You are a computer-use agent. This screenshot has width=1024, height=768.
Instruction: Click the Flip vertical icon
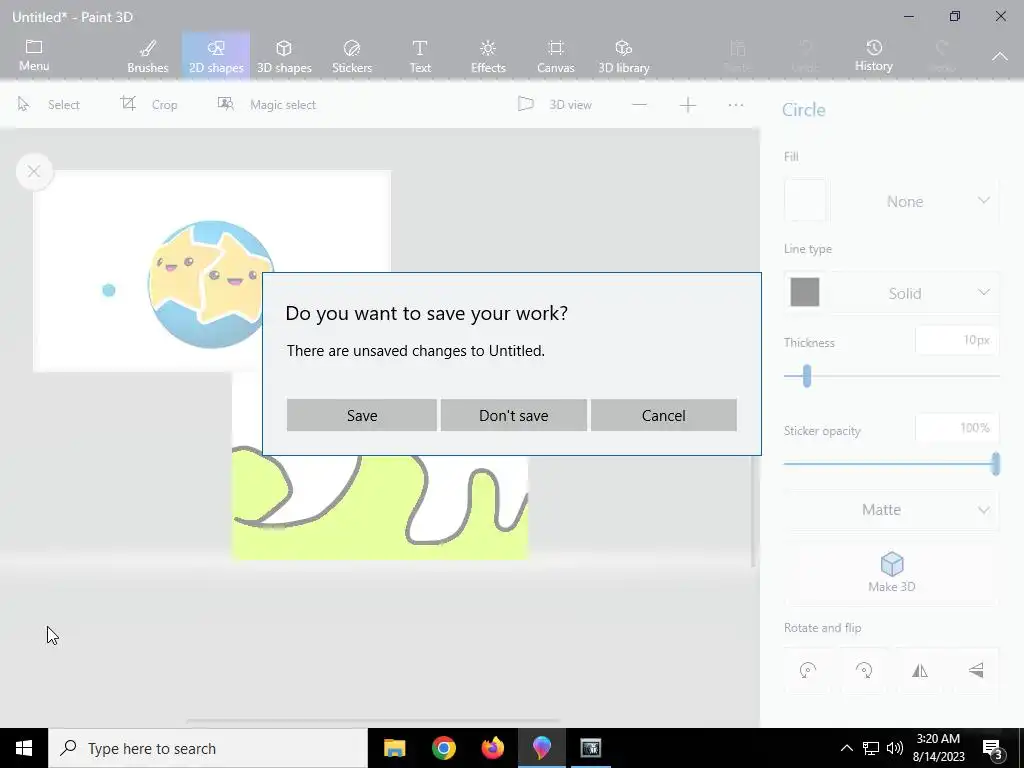tap(976, 671)
